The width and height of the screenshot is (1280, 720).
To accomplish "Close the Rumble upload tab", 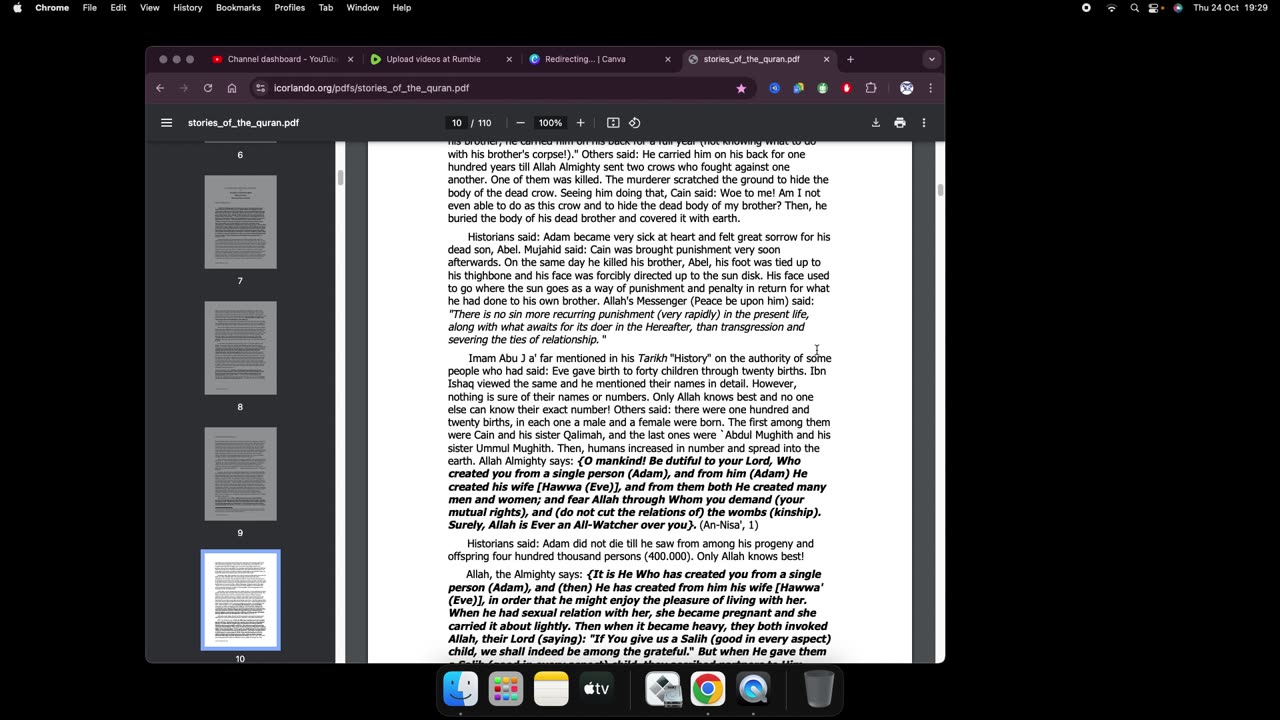I will [x=509, y=59].
